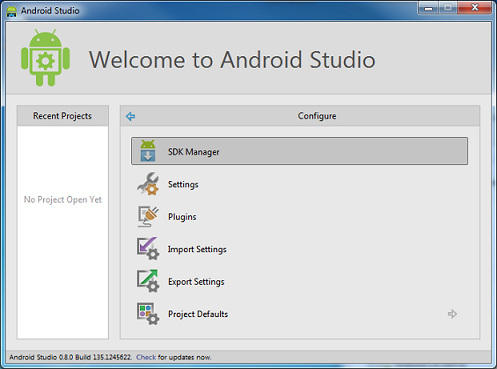497x369 pixels.
Task: Click the Import Settings arrow icon
Action: tap(148, 249)
